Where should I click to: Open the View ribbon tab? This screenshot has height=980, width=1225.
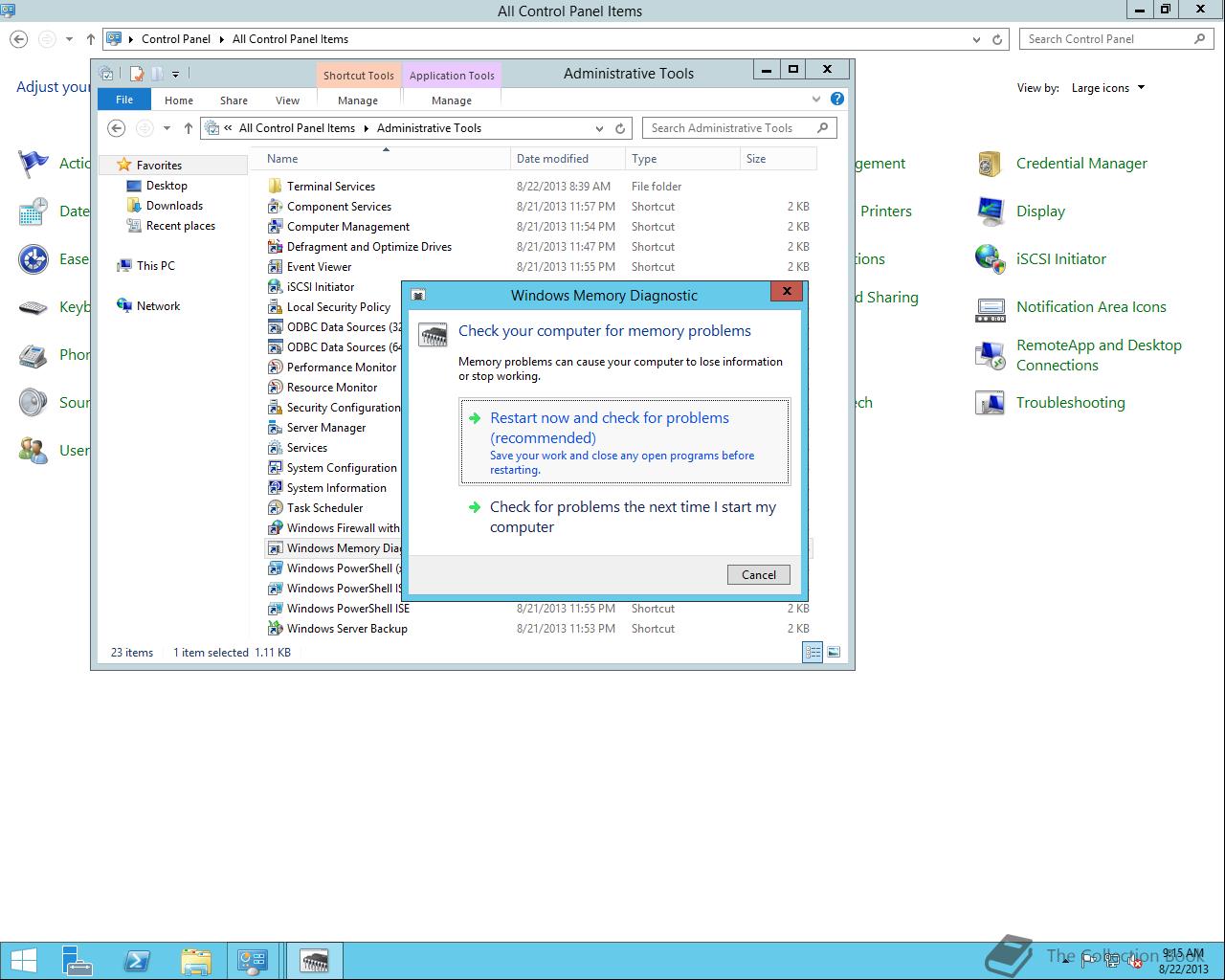(x=287, y=100)
